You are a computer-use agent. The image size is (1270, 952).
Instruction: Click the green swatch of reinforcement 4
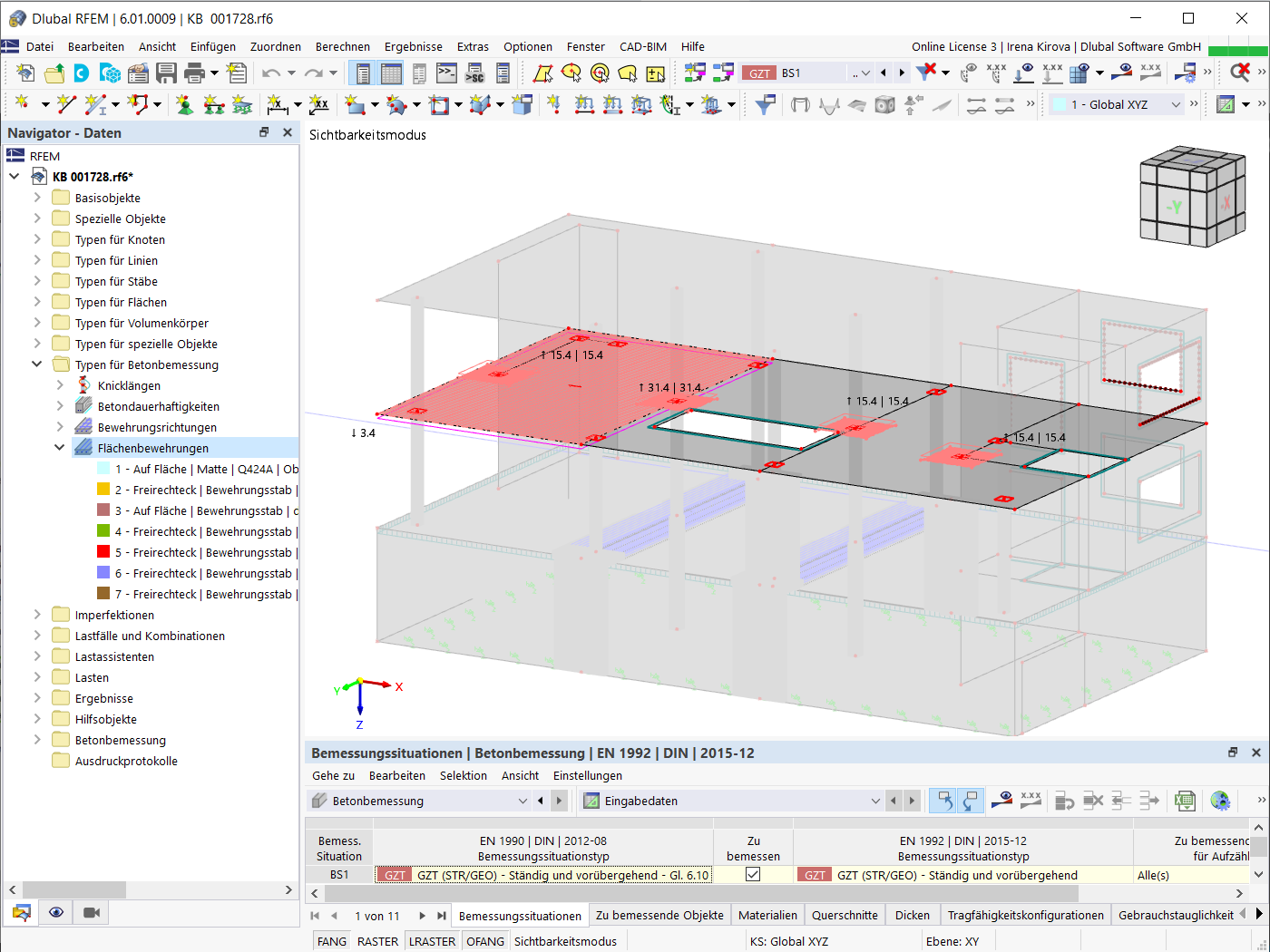click(x=103, y=531)
